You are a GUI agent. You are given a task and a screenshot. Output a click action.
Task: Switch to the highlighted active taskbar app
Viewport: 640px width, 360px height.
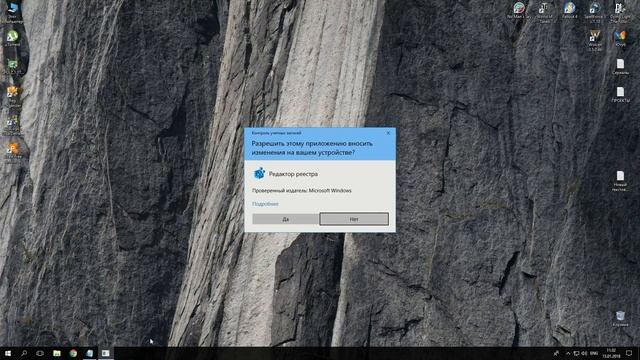click(106, 353)
